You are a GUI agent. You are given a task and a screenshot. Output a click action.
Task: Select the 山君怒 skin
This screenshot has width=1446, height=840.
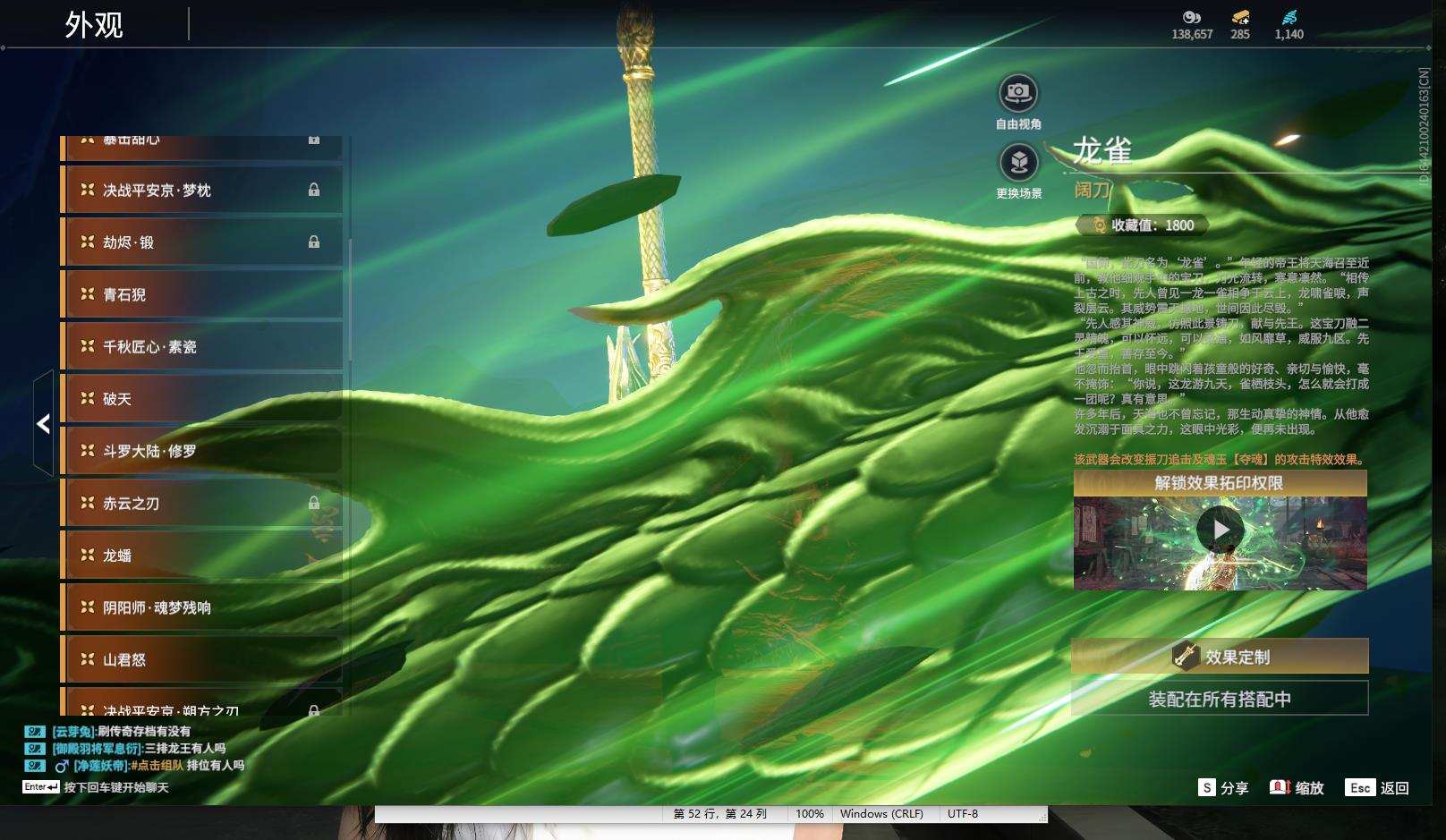[201, 659]
